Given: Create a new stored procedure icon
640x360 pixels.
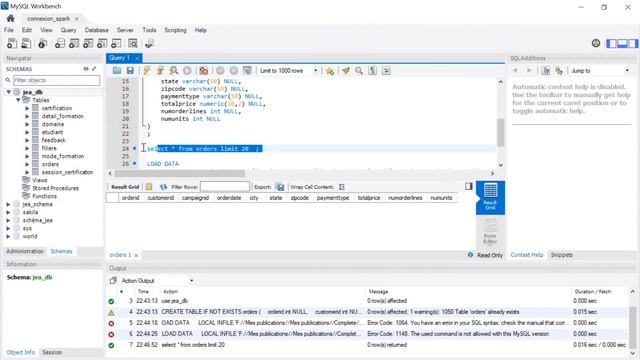Looking at the screenshot, I should click(x=102, y=43).
